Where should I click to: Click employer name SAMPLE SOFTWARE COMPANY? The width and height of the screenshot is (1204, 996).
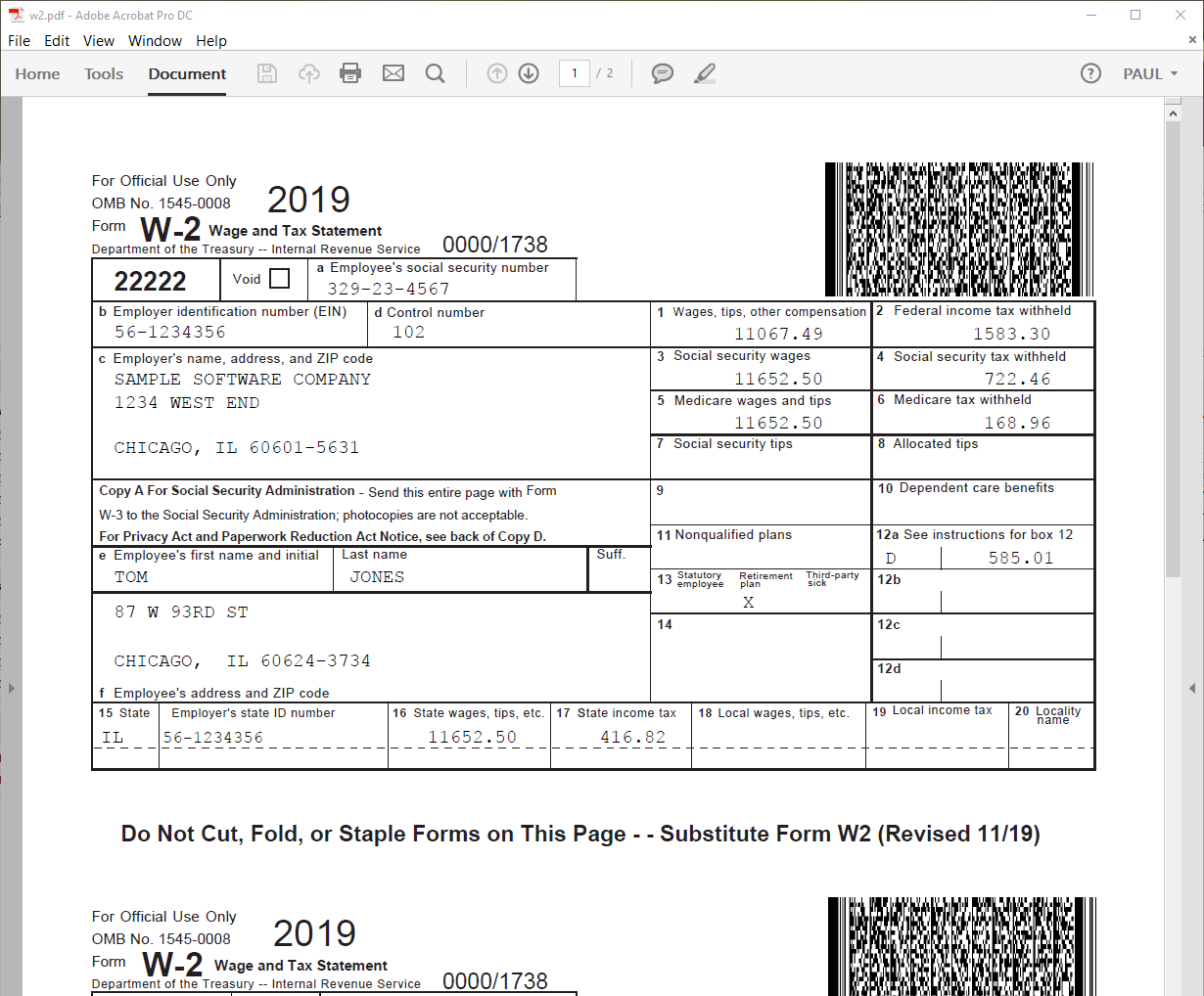pos(243,379)
